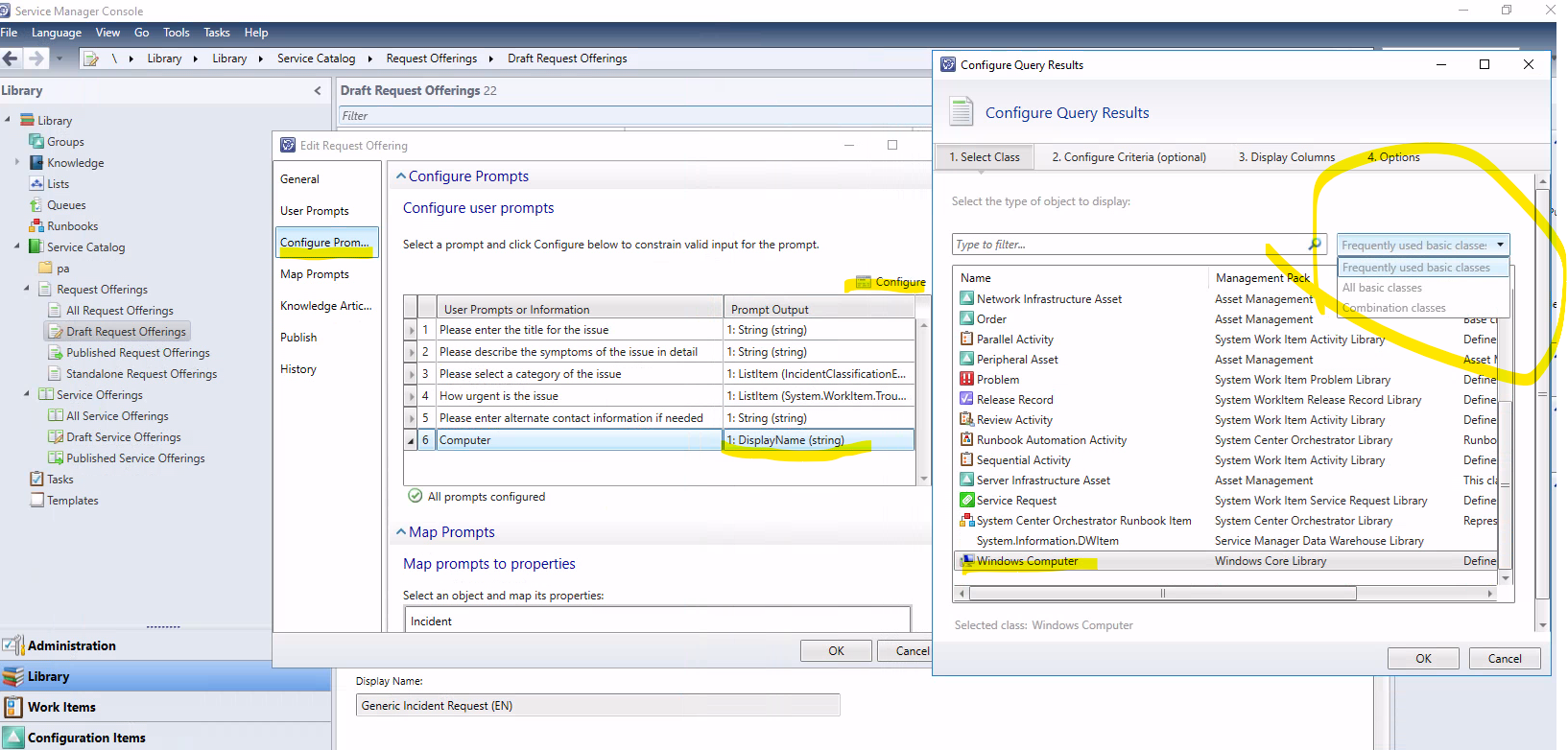The height and width of the screenshot is (750, 1568).
Task: Click the Problem class icon
Action: pos(967,379)
